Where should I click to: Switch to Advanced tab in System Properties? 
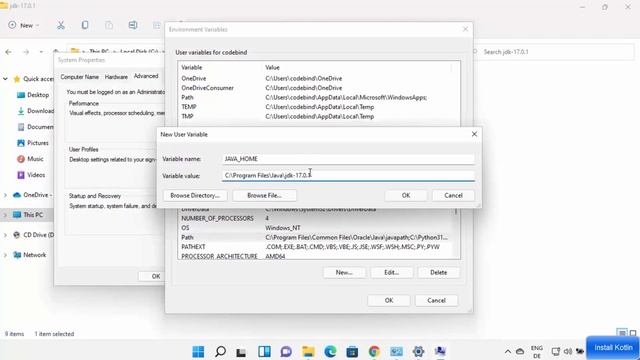pyautogui.click(x=146, y=76)
